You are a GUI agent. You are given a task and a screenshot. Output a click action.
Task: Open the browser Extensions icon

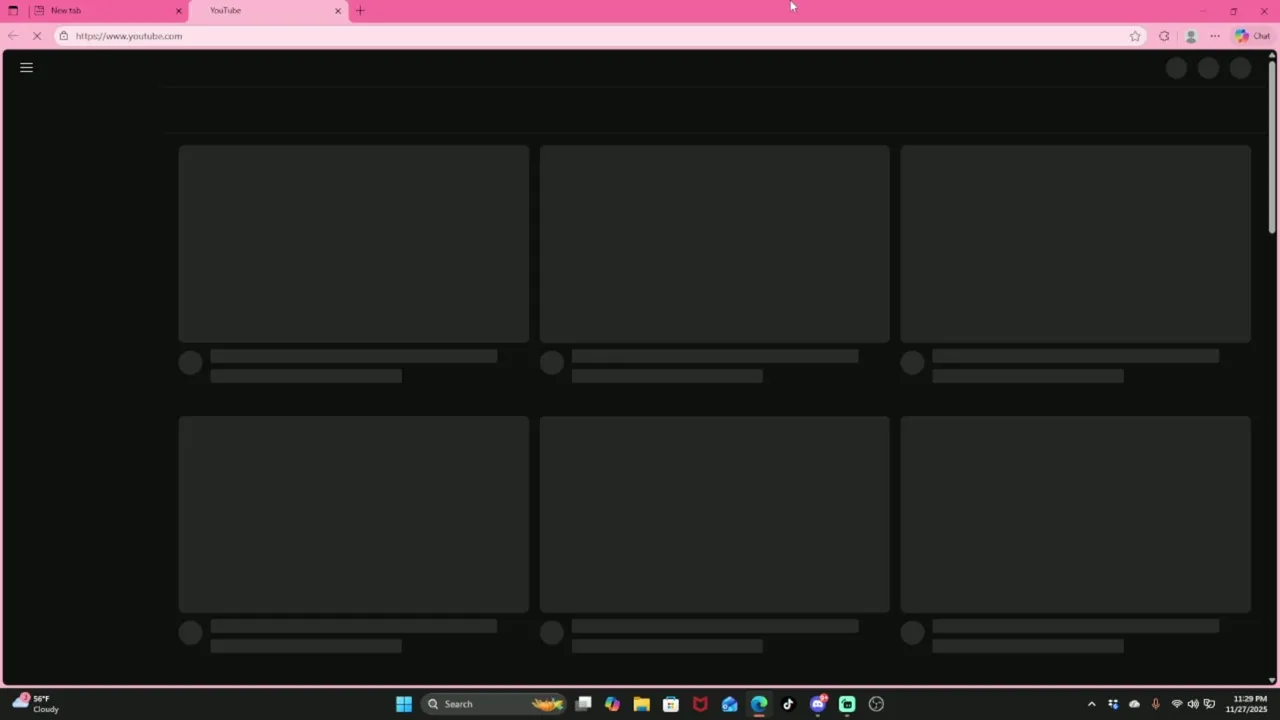1164,36
